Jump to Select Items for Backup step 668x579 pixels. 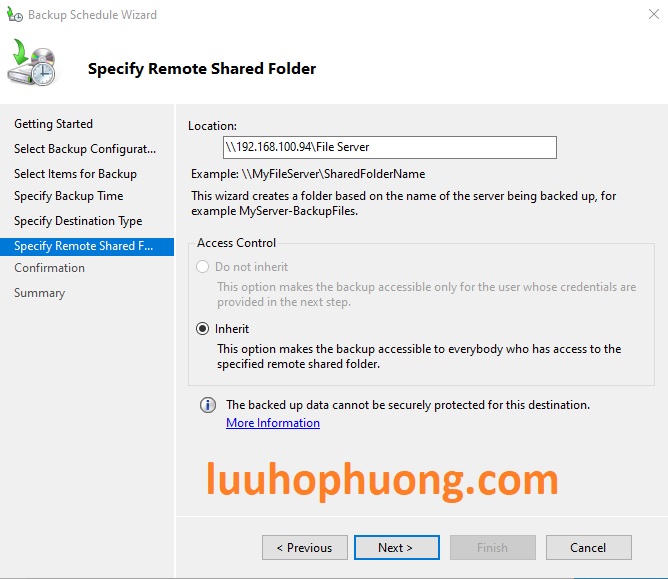[75, 174]
